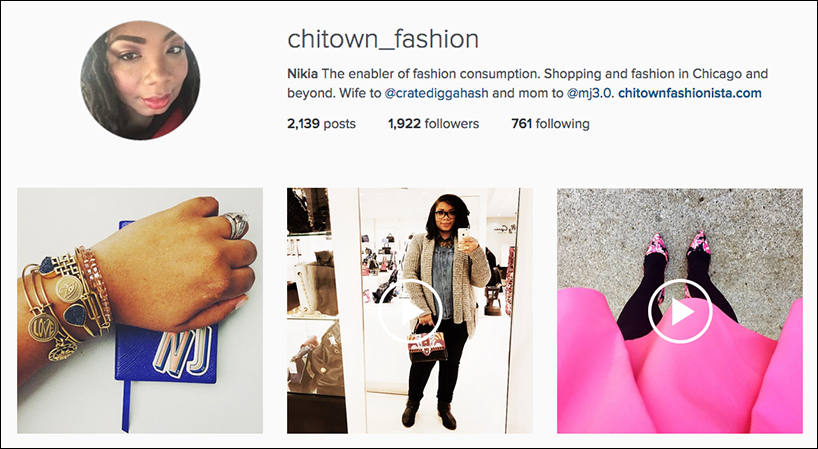The width and height of the screenshot is (818, 449).
Task: Click the chitown_fashion username heading
Action: click(x=383, y=39)
